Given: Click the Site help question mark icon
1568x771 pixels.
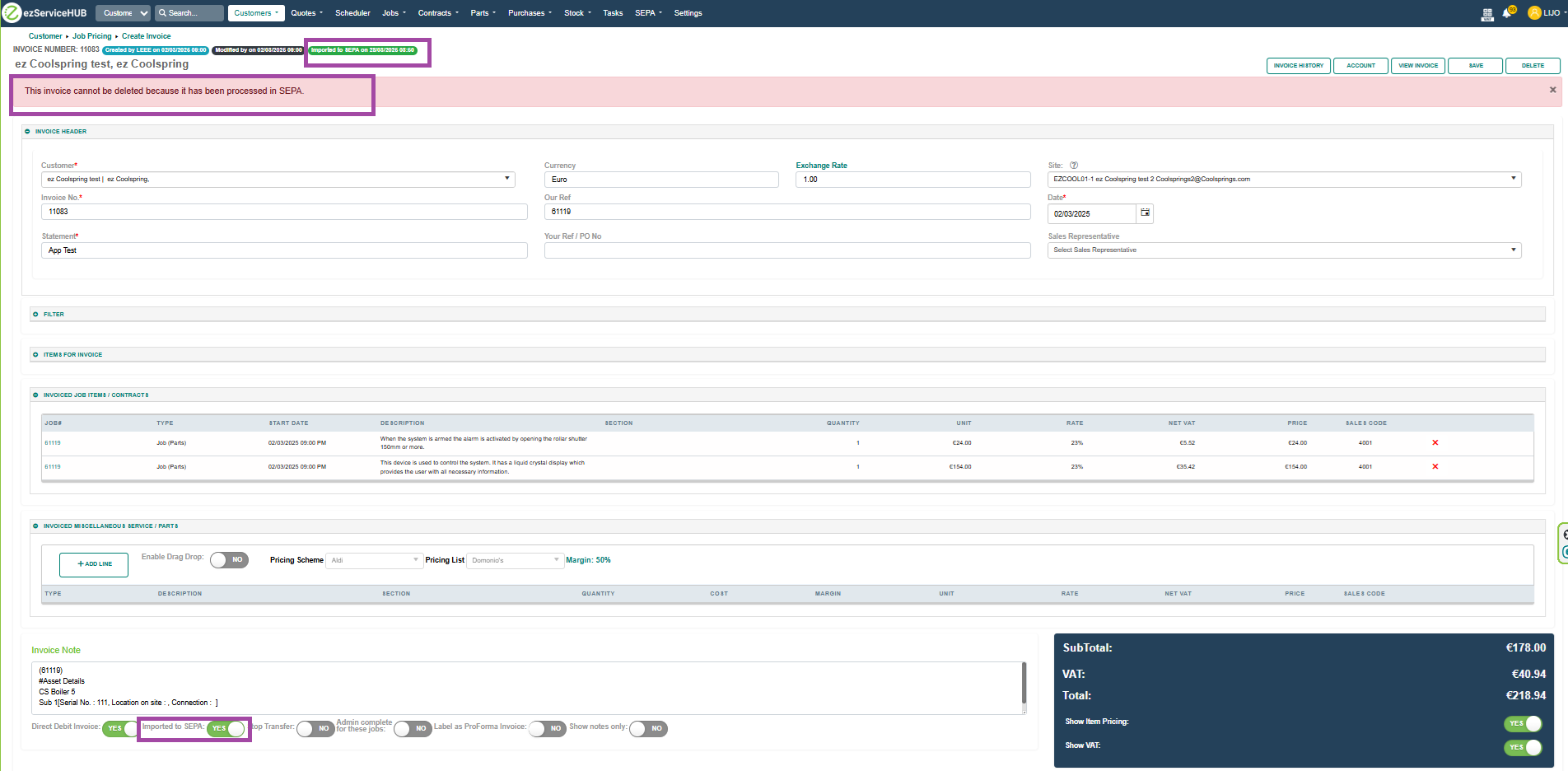Looking at the screenshot, I should 1074,166.
